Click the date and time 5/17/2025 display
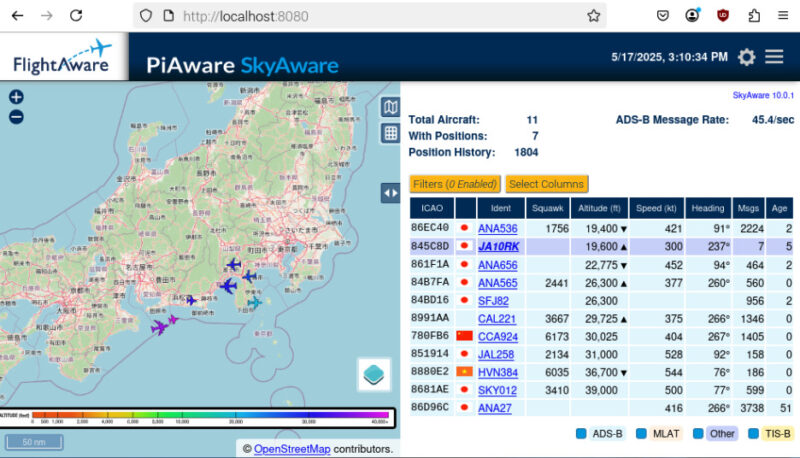Screen dimensions: 800x458 (x=669, y=57)
